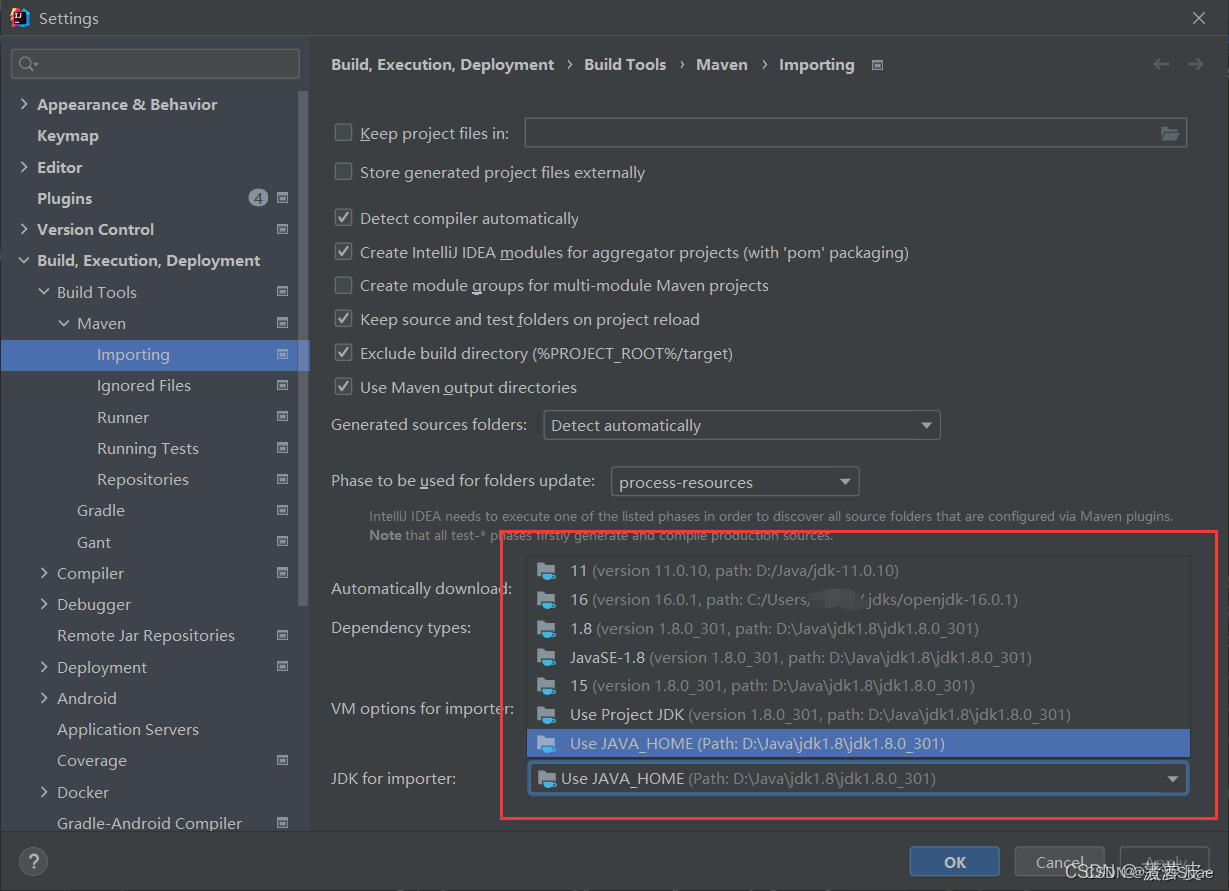The height and width of the screenshot is (891, 1229).
Task: Click the forward navigation arrow
Action: [x=1194, y=63]
